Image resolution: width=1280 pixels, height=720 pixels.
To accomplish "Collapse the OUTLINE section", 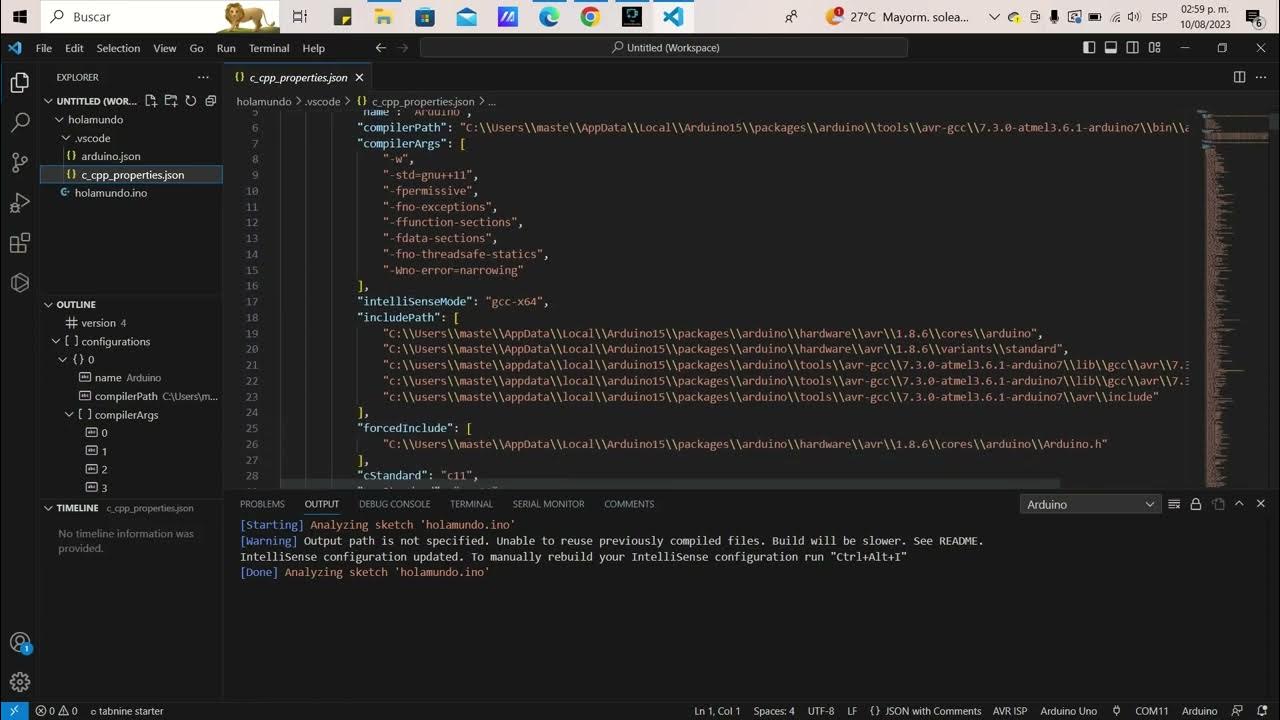I will coord(48,305).
